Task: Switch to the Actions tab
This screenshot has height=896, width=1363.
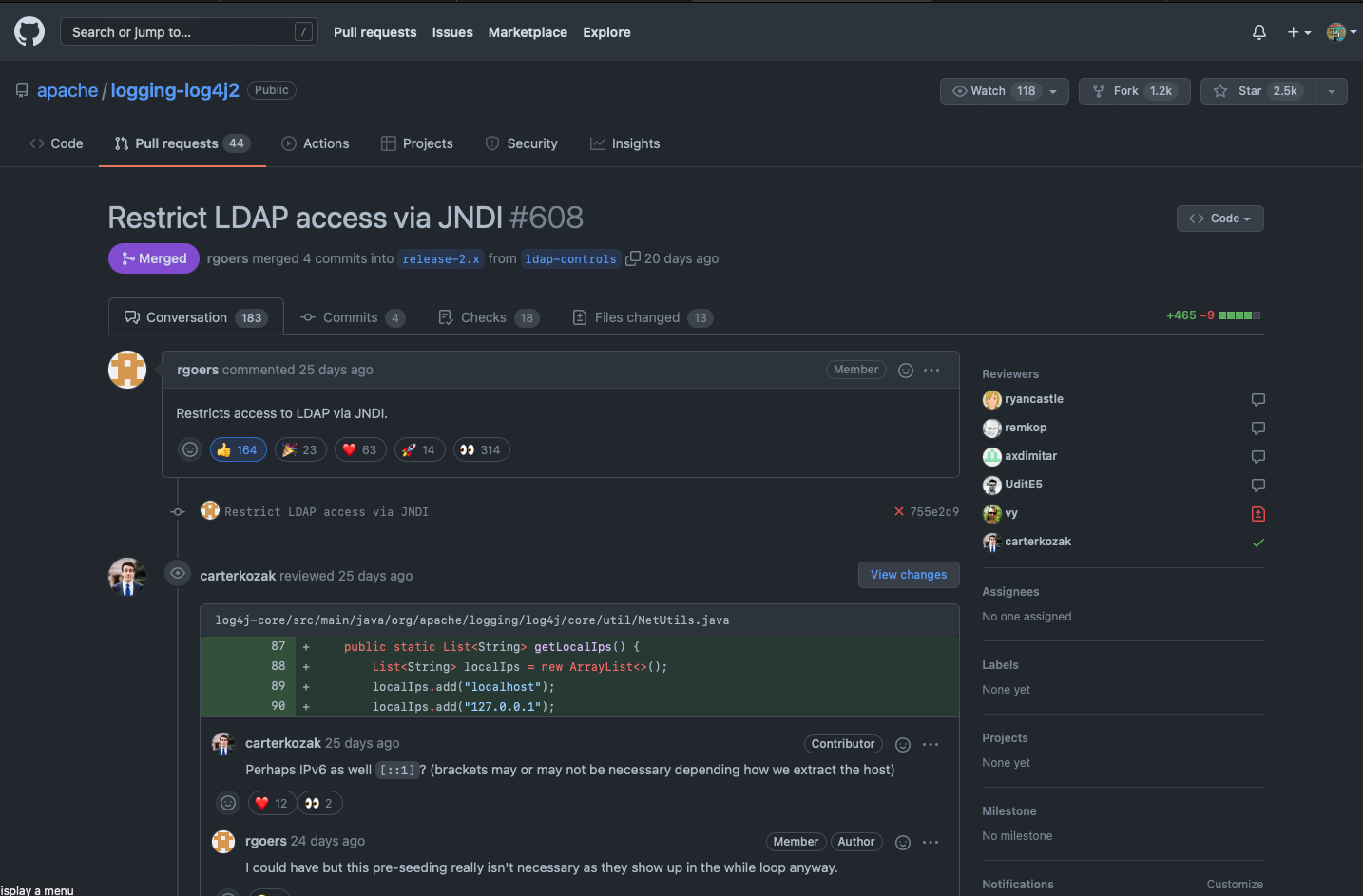Action: pyautogui.click(x=316, y=143)
